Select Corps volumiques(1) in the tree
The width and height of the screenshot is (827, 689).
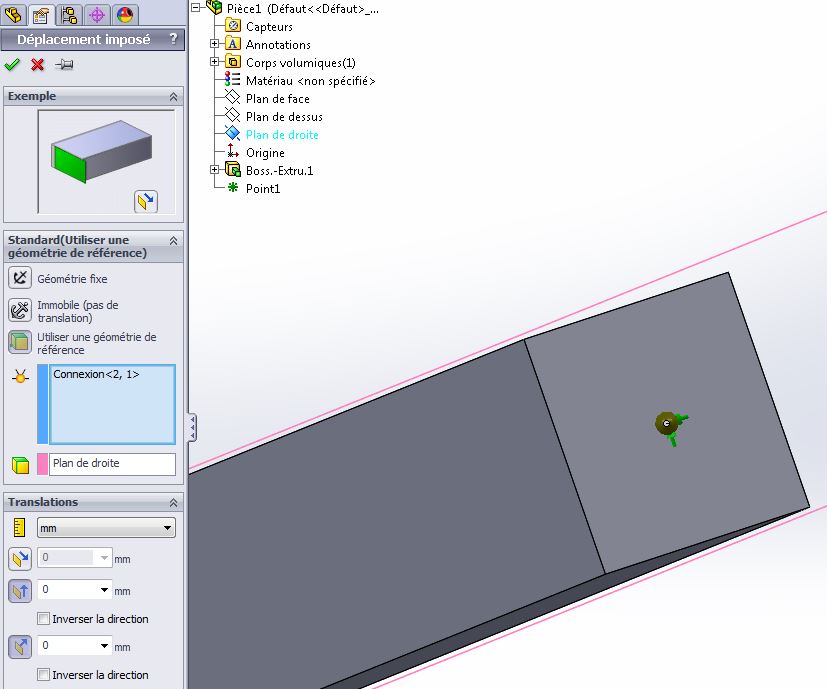pos(301,63)
